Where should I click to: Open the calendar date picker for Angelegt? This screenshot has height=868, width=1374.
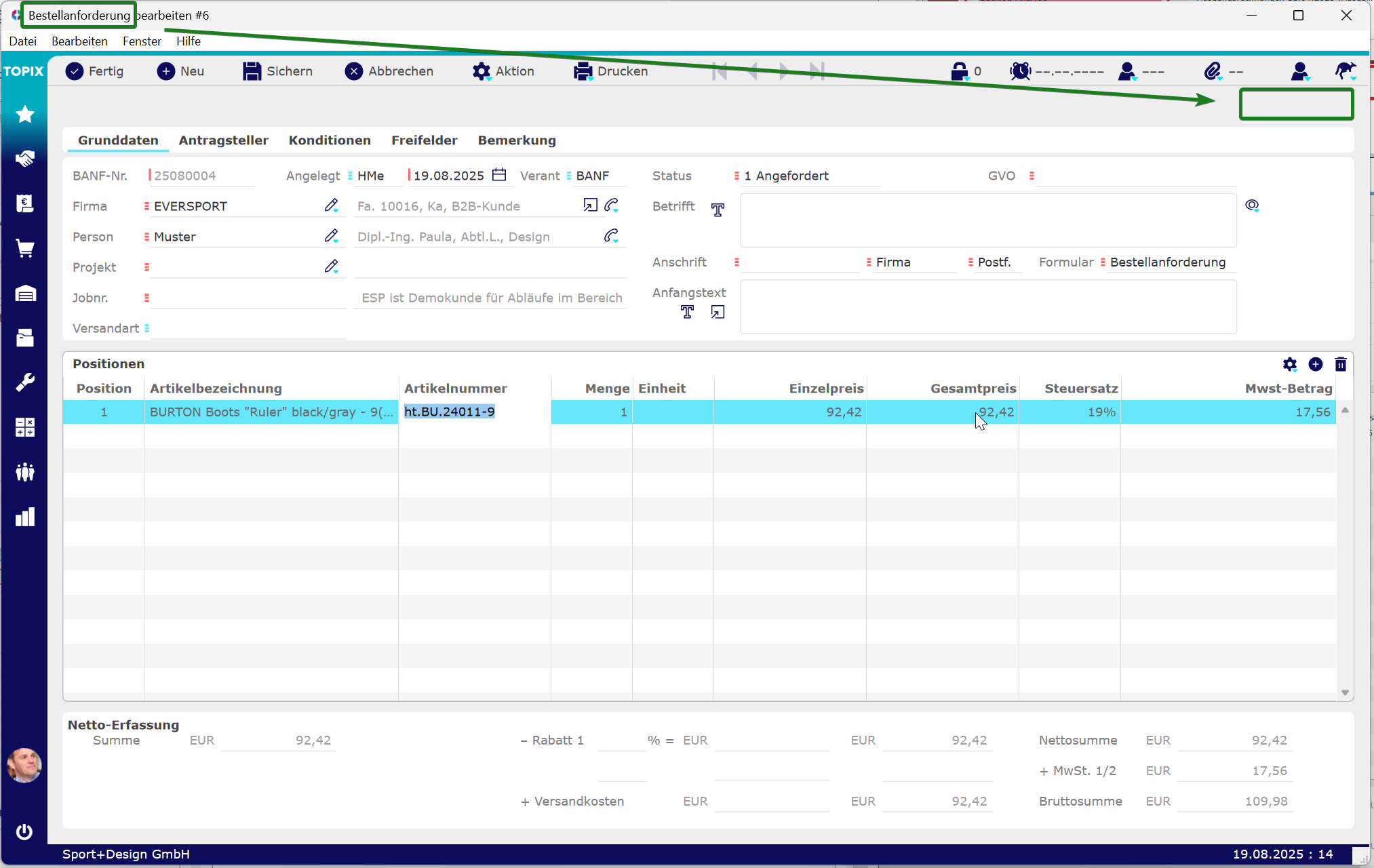(x=499, y=175)
